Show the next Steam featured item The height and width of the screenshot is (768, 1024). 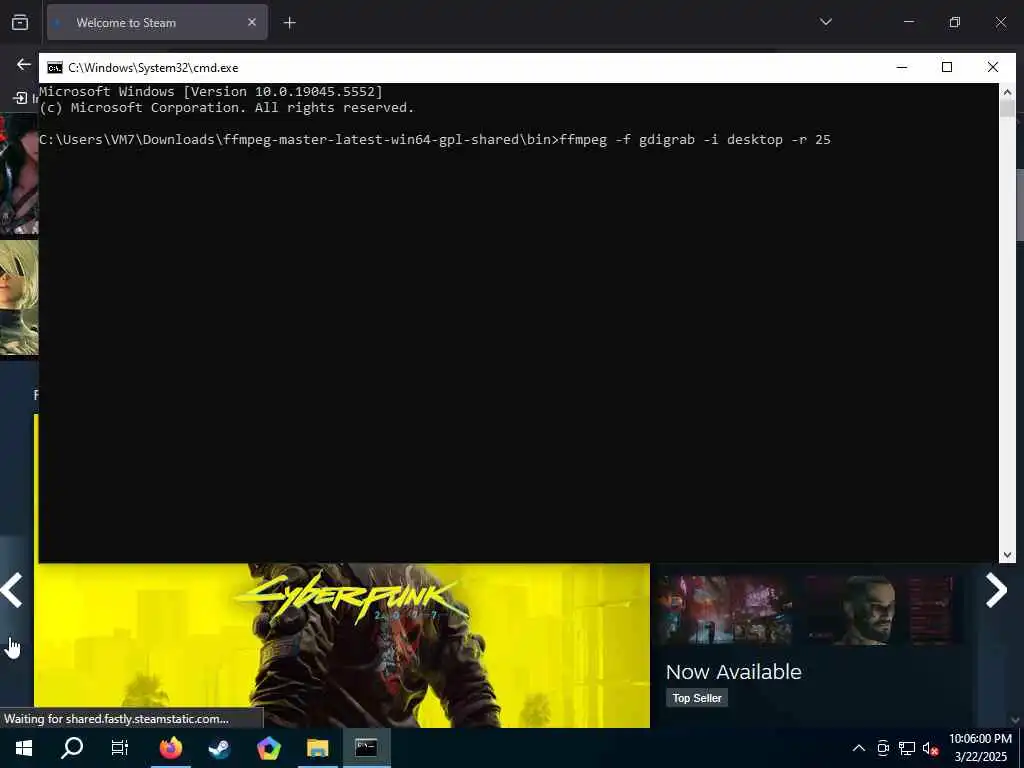pyautogui.click(x=996, y=590)
